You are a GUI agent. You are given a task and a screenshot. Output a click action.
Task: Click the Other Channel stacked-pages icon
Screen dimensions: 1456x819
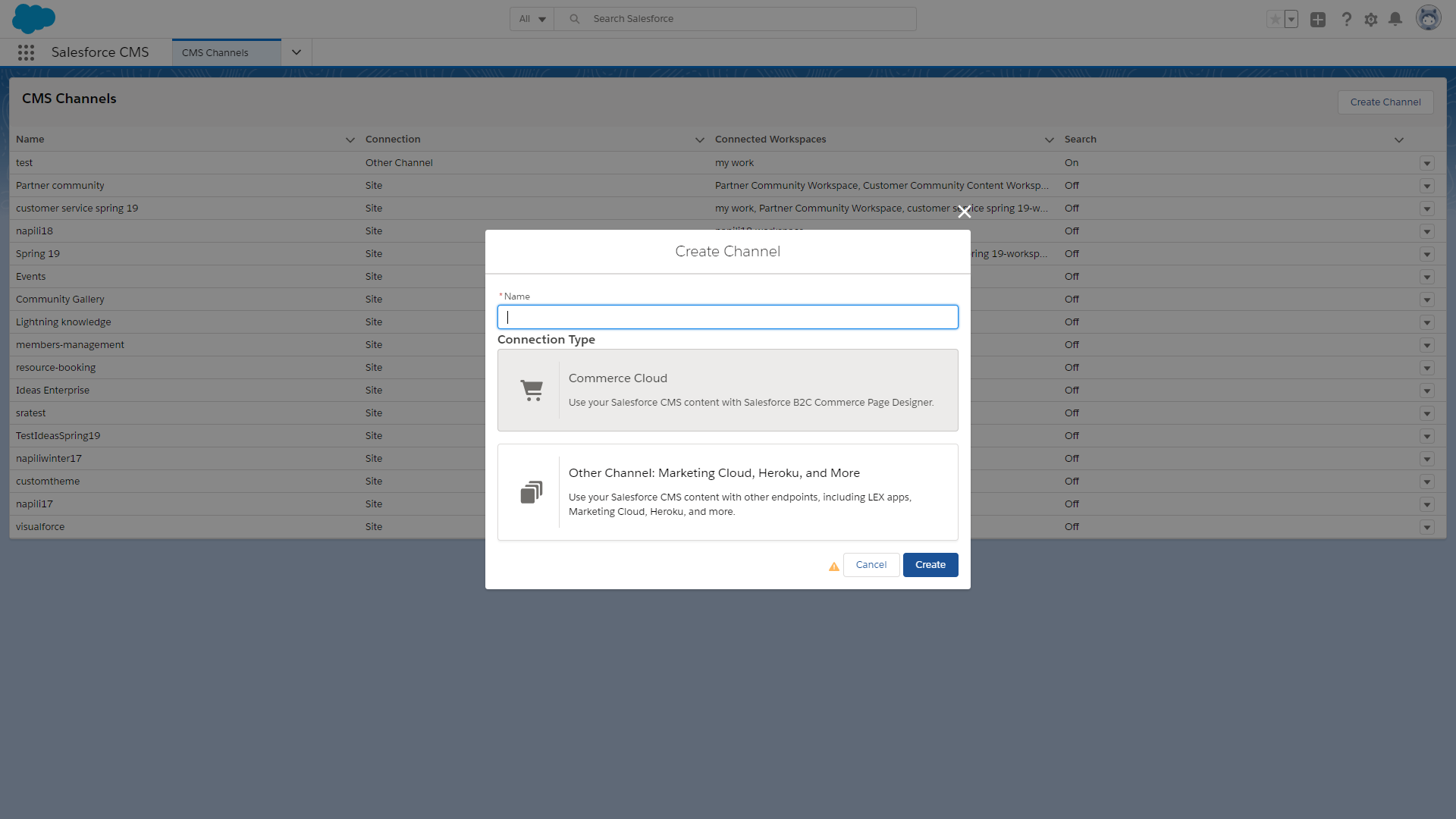click(532, 491)
